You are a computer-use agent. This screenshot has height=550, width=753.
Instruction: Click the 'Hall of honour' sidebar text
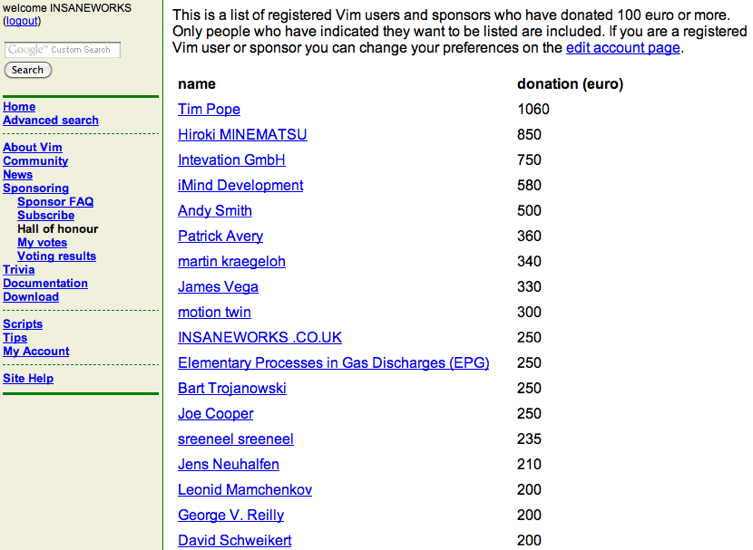[x=58, y=229]
